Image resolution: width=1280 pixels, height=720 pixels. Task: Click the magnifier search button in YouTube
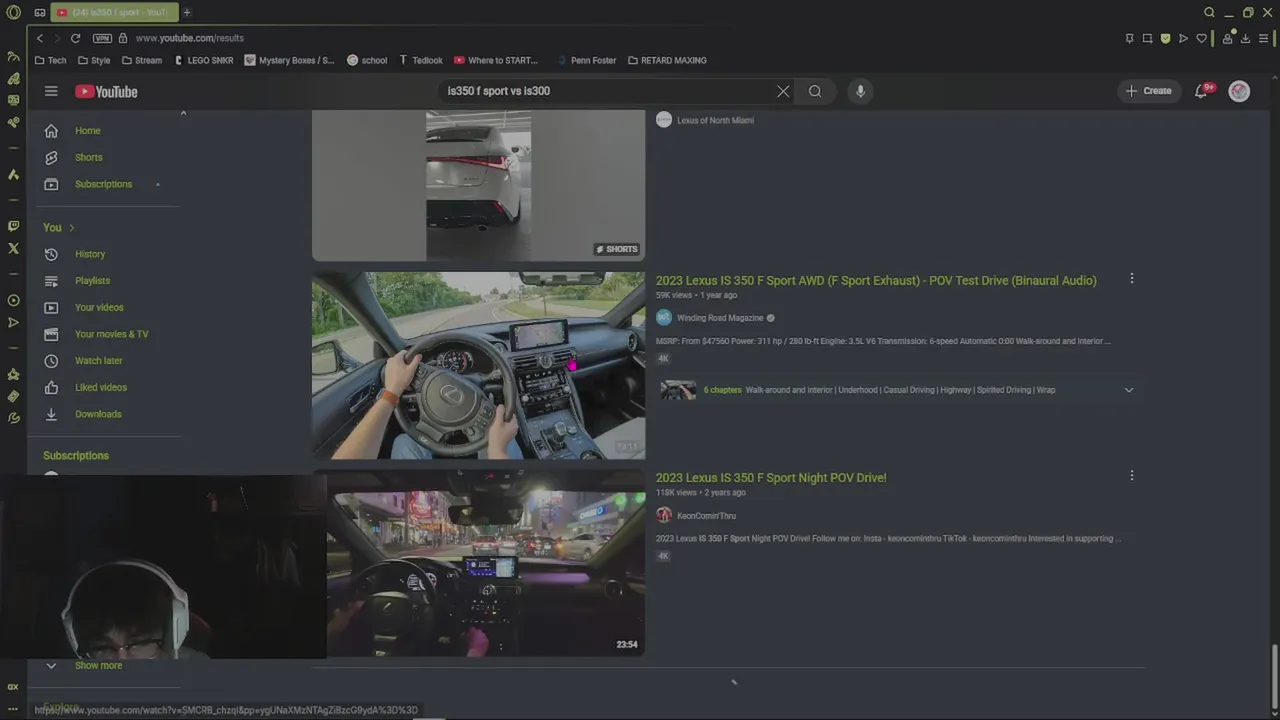(815, 91)
